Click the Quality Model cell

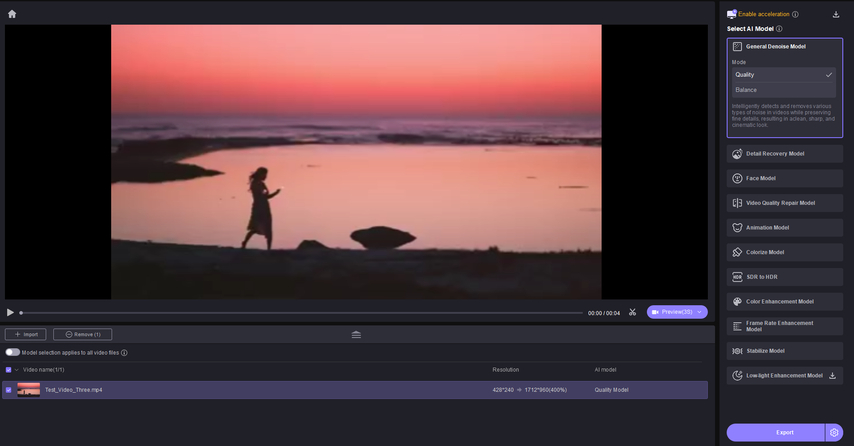pos(611,390)
